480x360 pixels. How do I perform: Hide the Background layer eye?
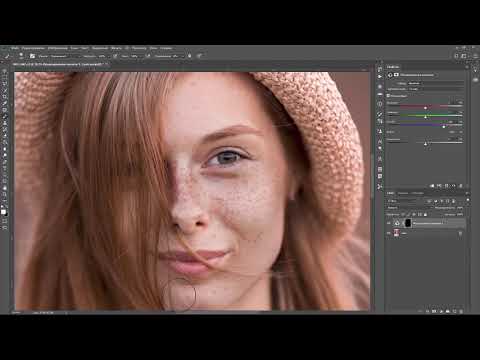[389, 233]
